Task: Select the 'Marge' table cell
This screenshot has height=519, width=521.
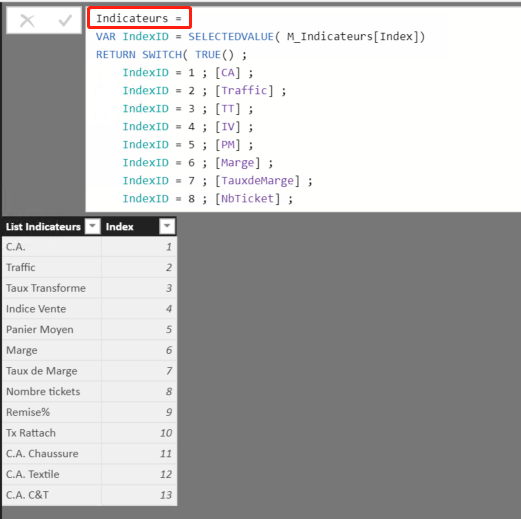Action: (x=52, y=350)
